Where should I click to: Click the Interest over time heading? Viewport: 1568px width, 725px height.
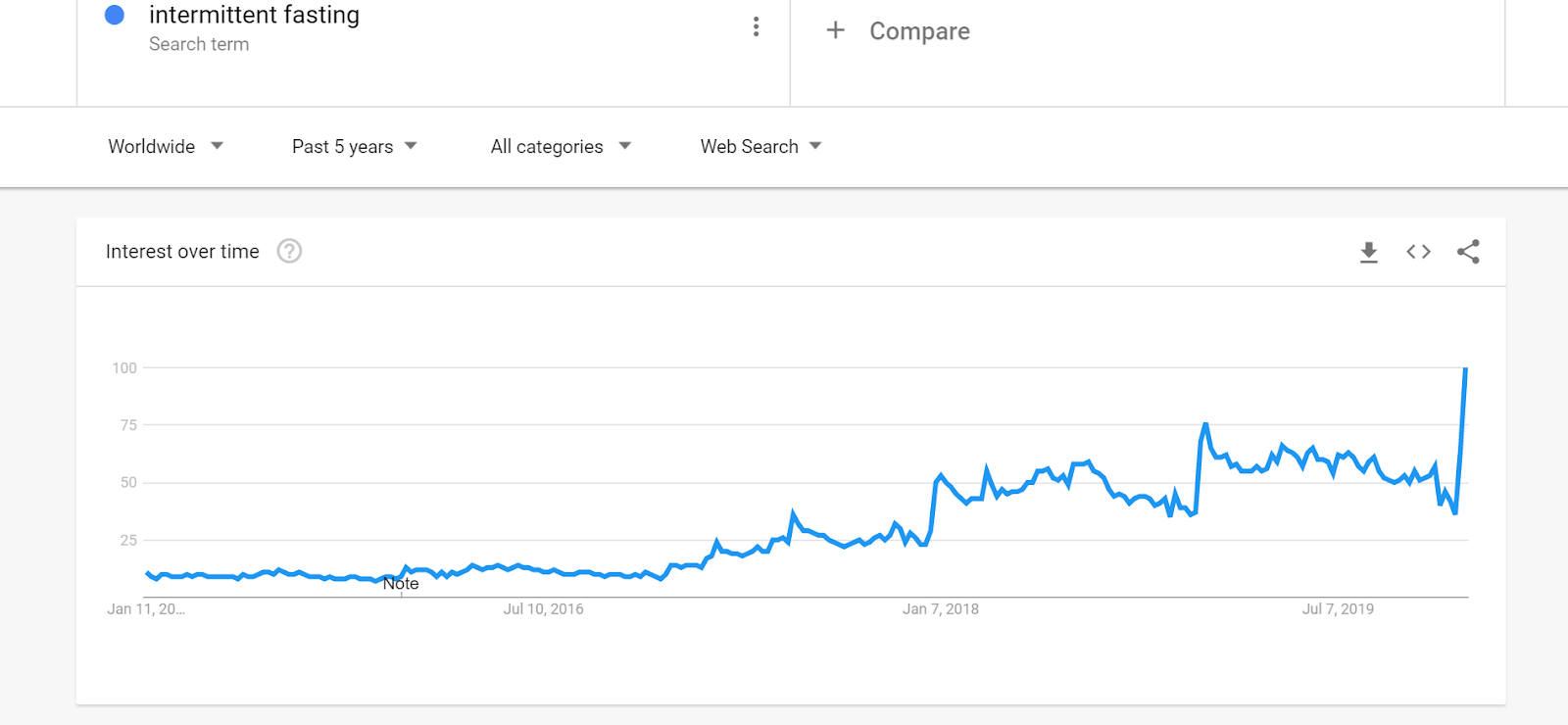pos(182,252)
